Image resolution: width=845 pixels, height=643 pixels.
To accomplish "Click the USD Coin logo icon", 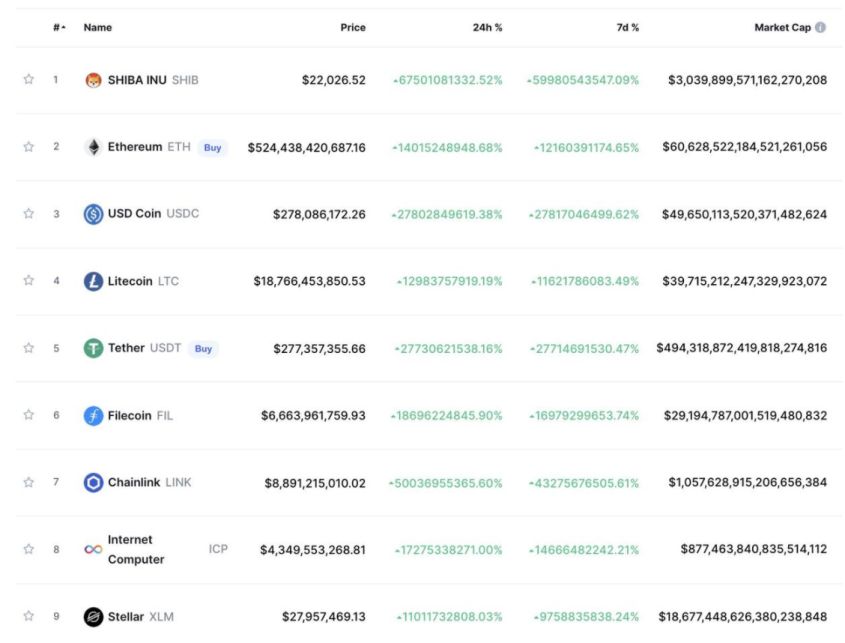I will click(x=93, y=214).
